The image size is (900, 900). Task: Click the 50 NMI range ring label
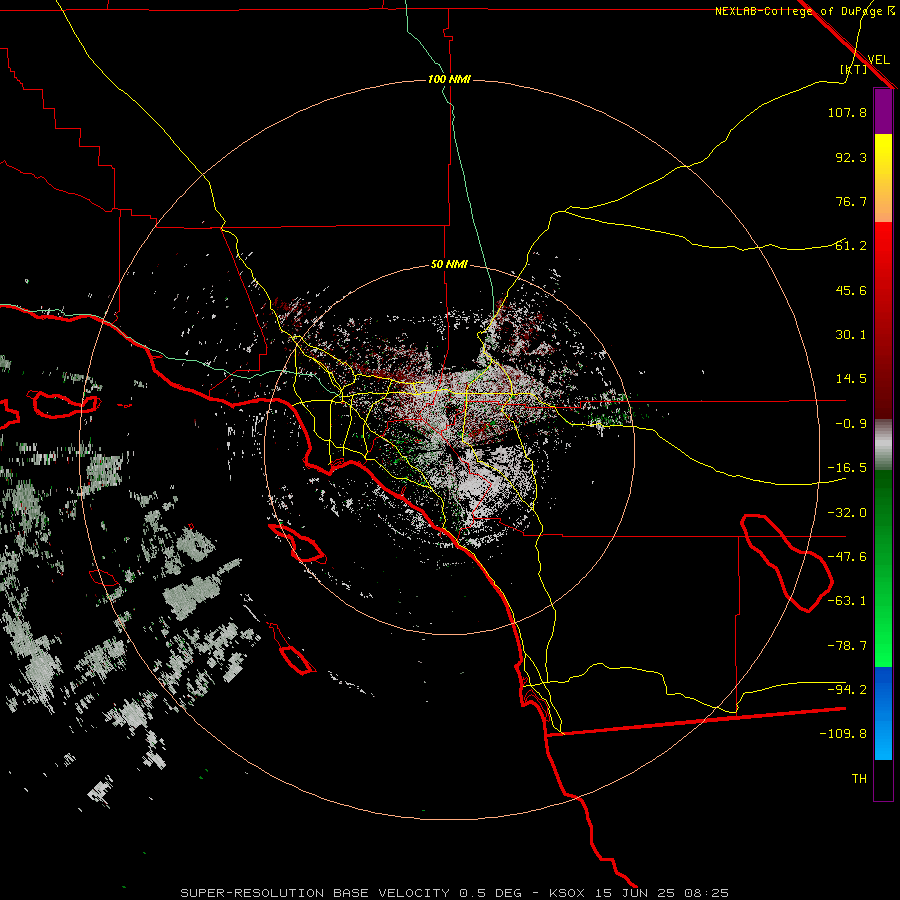(x=449, y=265)
